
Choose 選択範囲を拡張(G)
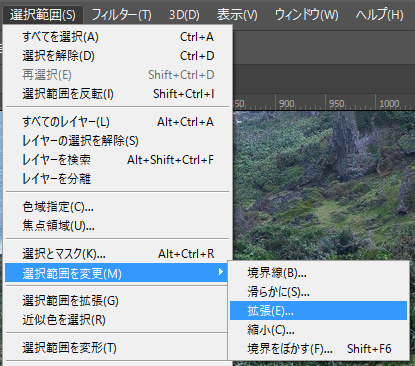pyautogui.click(x=116, y=301)
